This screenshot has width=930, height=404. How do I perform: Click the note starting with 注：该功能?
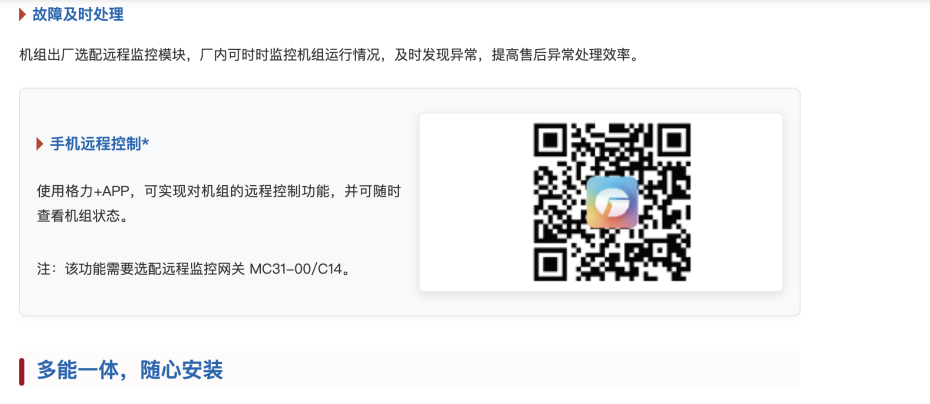193,269
